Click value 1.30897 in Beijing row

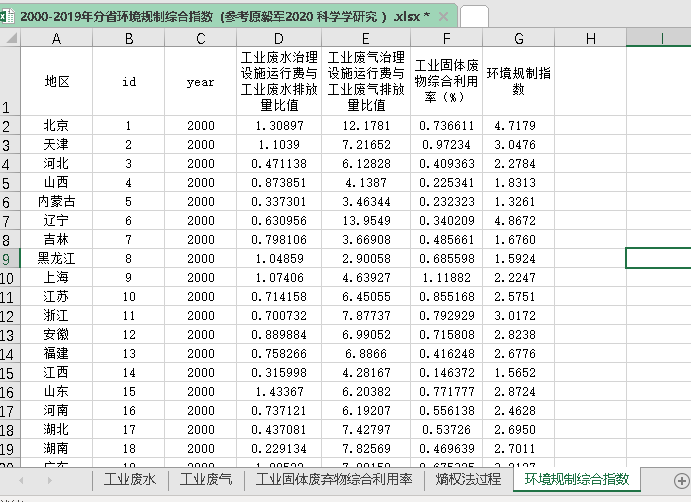click(x=279, y=126)
